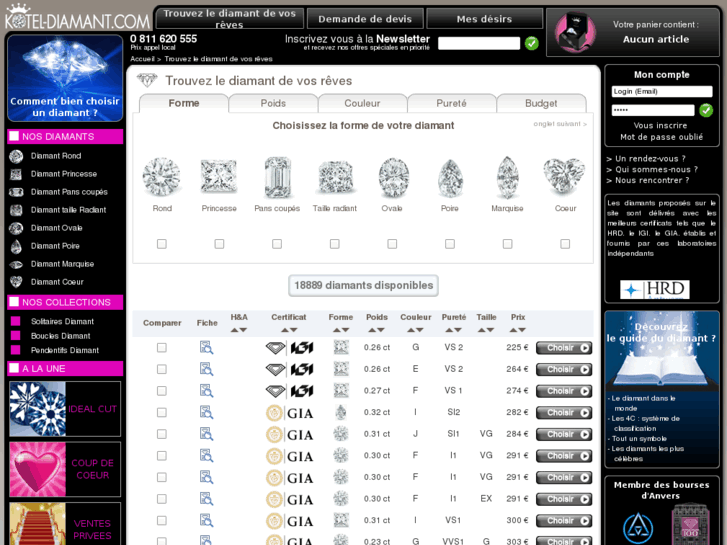Sort by Certificat descending arrow

click(293, 330)
